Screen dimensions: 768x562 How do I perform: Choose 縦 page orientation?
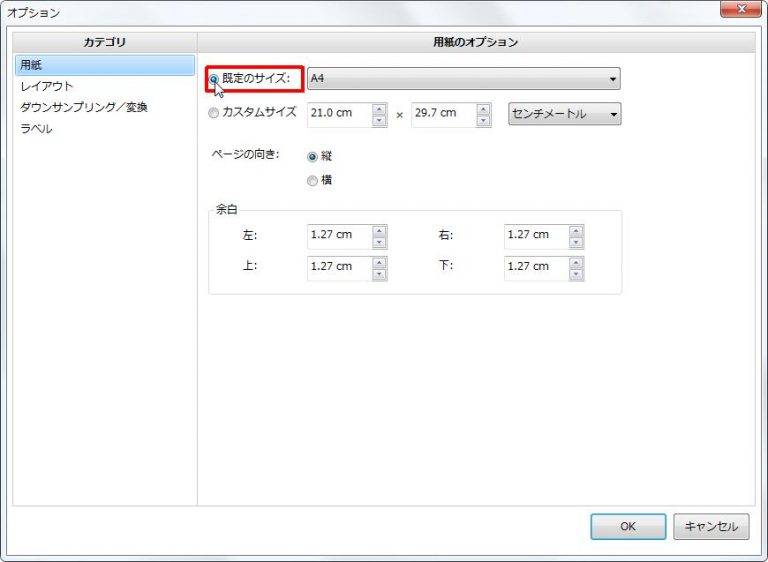[313, 157]
